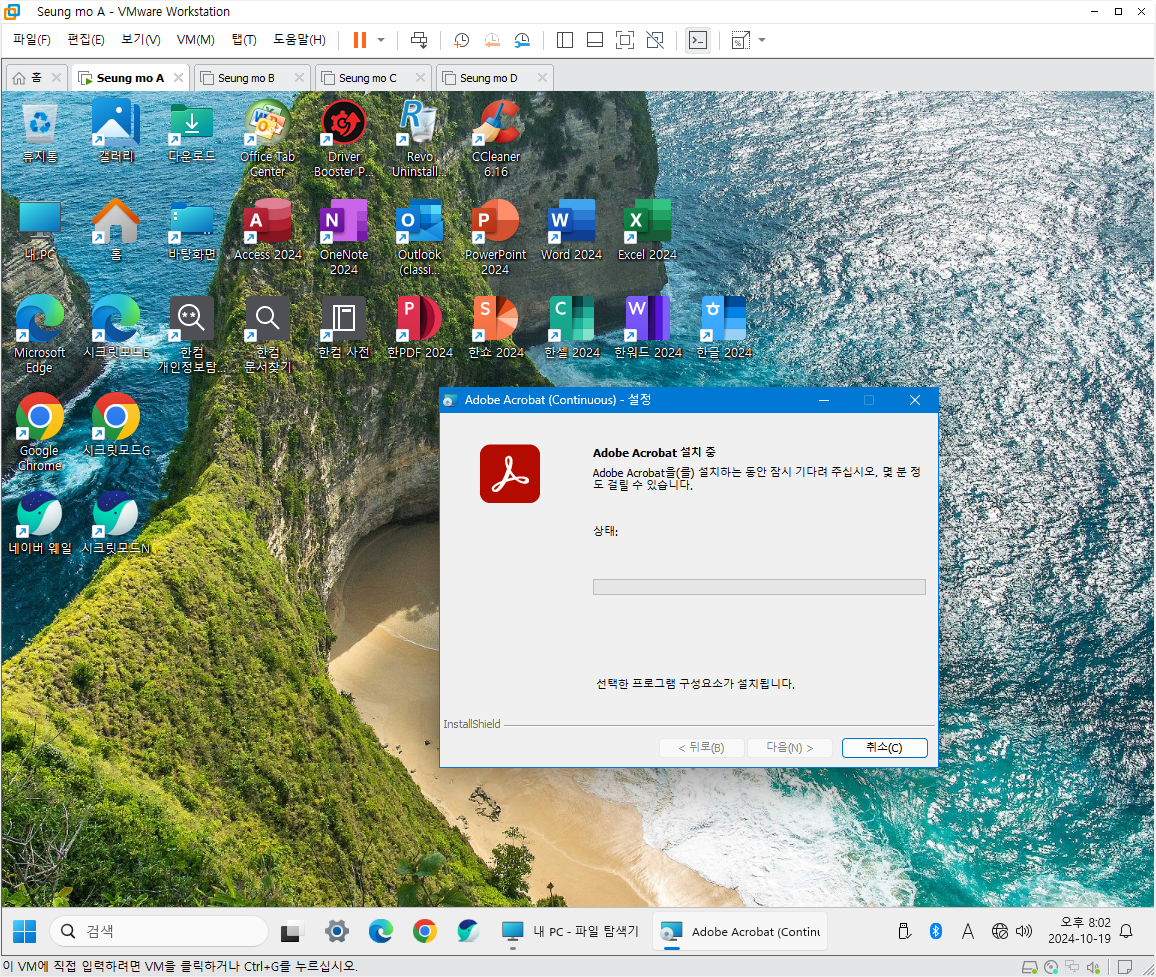Switch to Unity mode icon

click(655, 40)
